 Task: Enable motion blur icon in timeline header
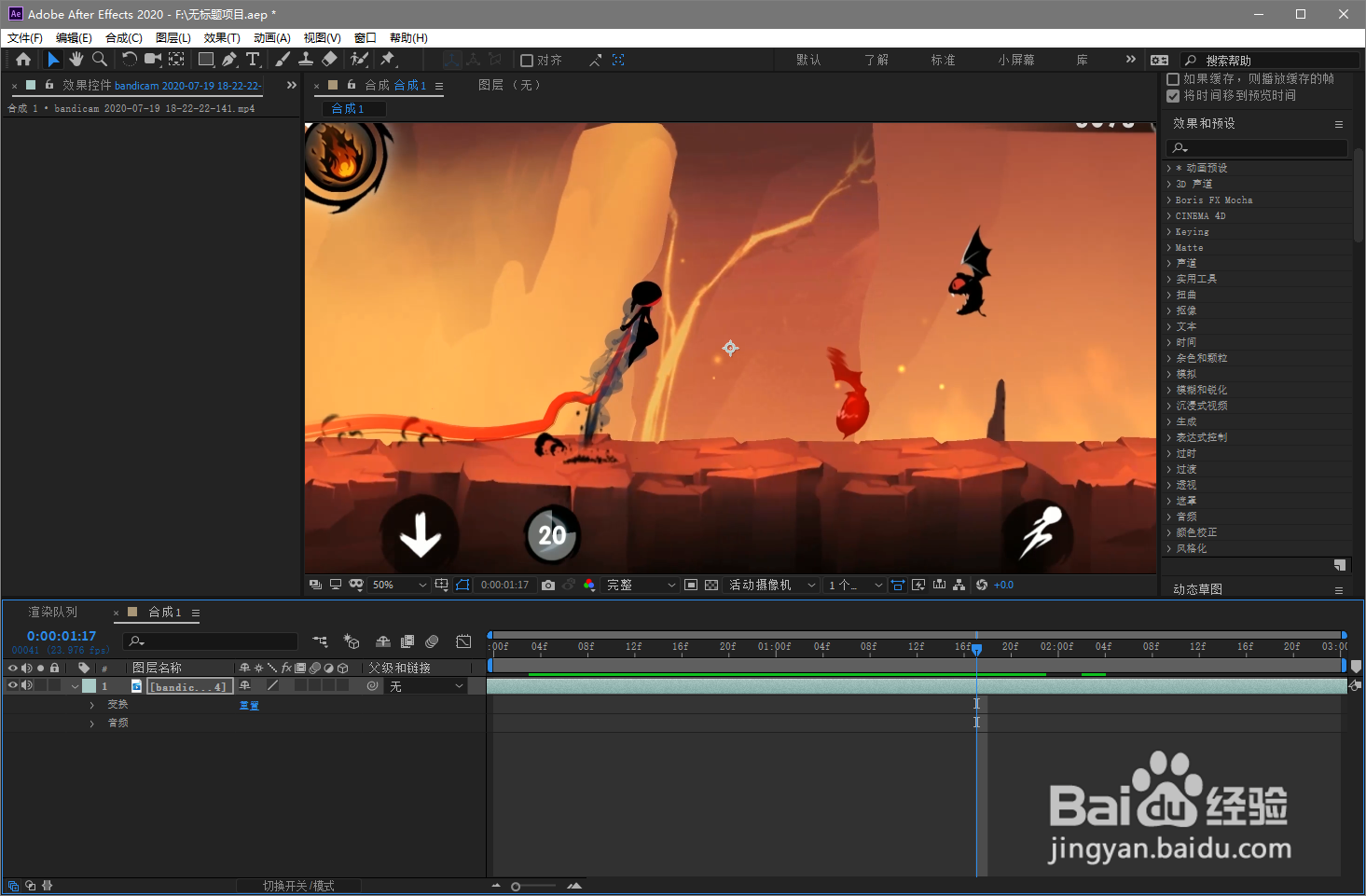[x=432, y=641]
